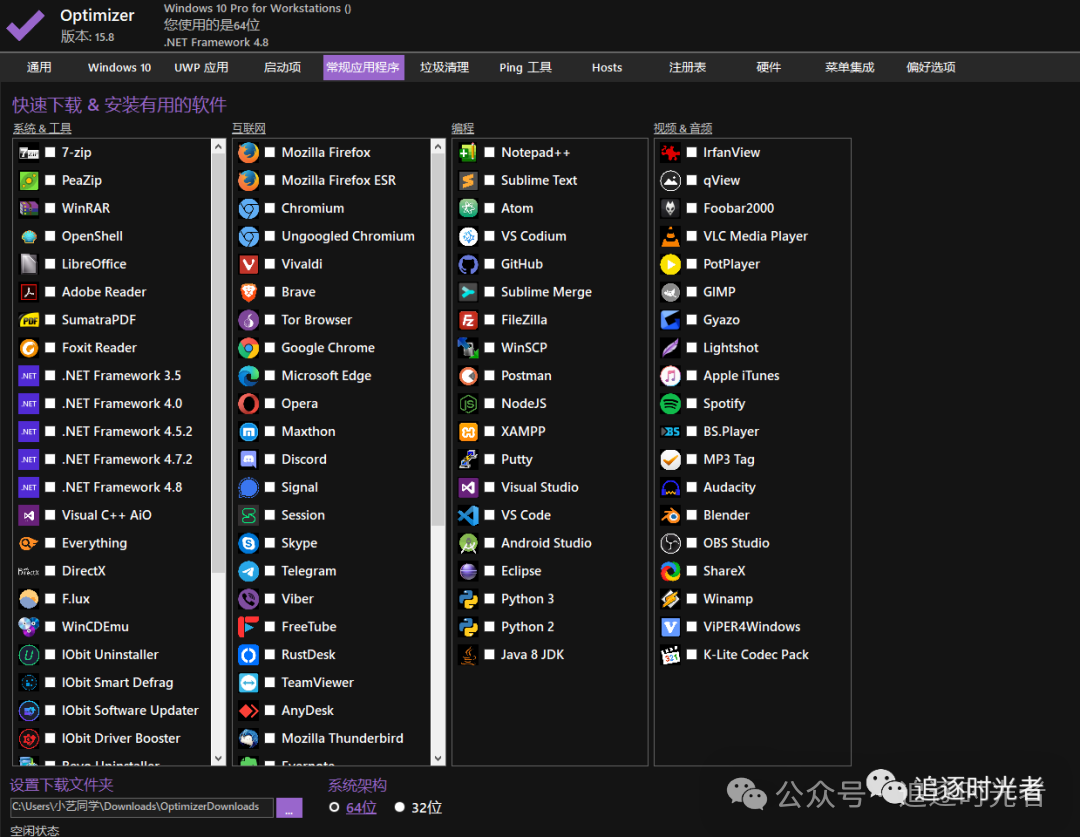
Task: Click the VLC Media Player cone icon
Action: click(x=670, y=236)
